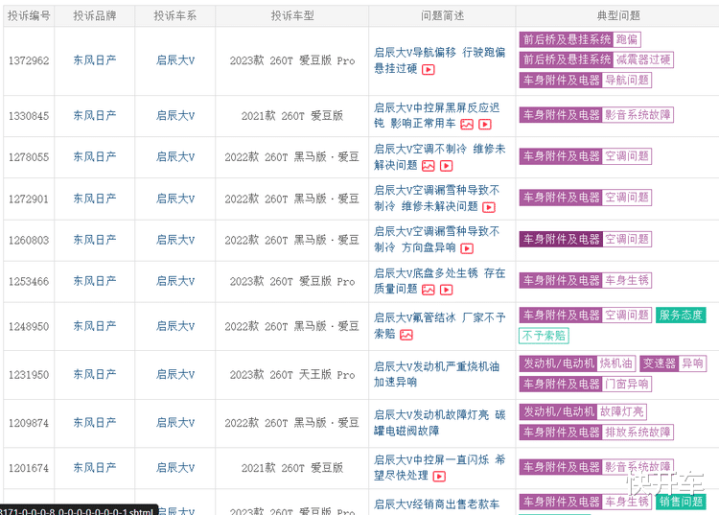The width and height of the screenshot is (719, 515).
Task: Open complaint 启辰大V发动机严重烧机油
Action: [437, 374]
